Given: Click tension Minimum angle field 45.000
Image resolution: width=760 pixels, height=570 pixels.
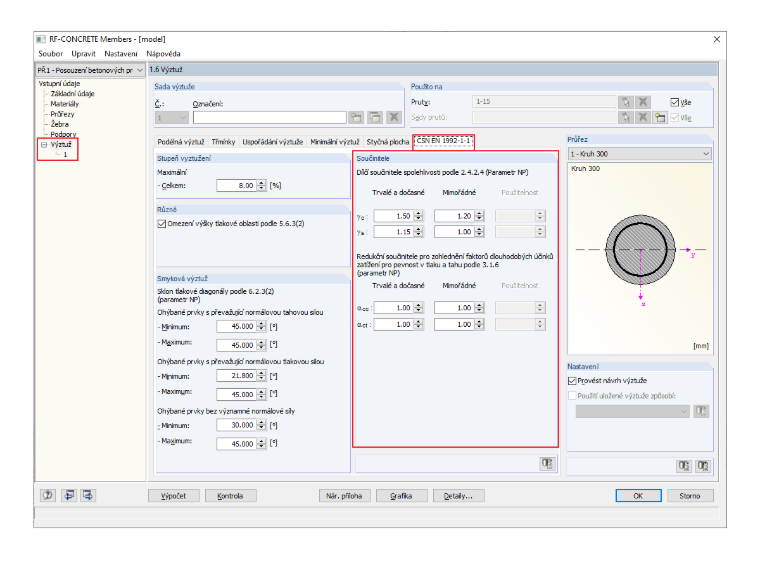Looking at the screenshot, I should pos(236,327).
